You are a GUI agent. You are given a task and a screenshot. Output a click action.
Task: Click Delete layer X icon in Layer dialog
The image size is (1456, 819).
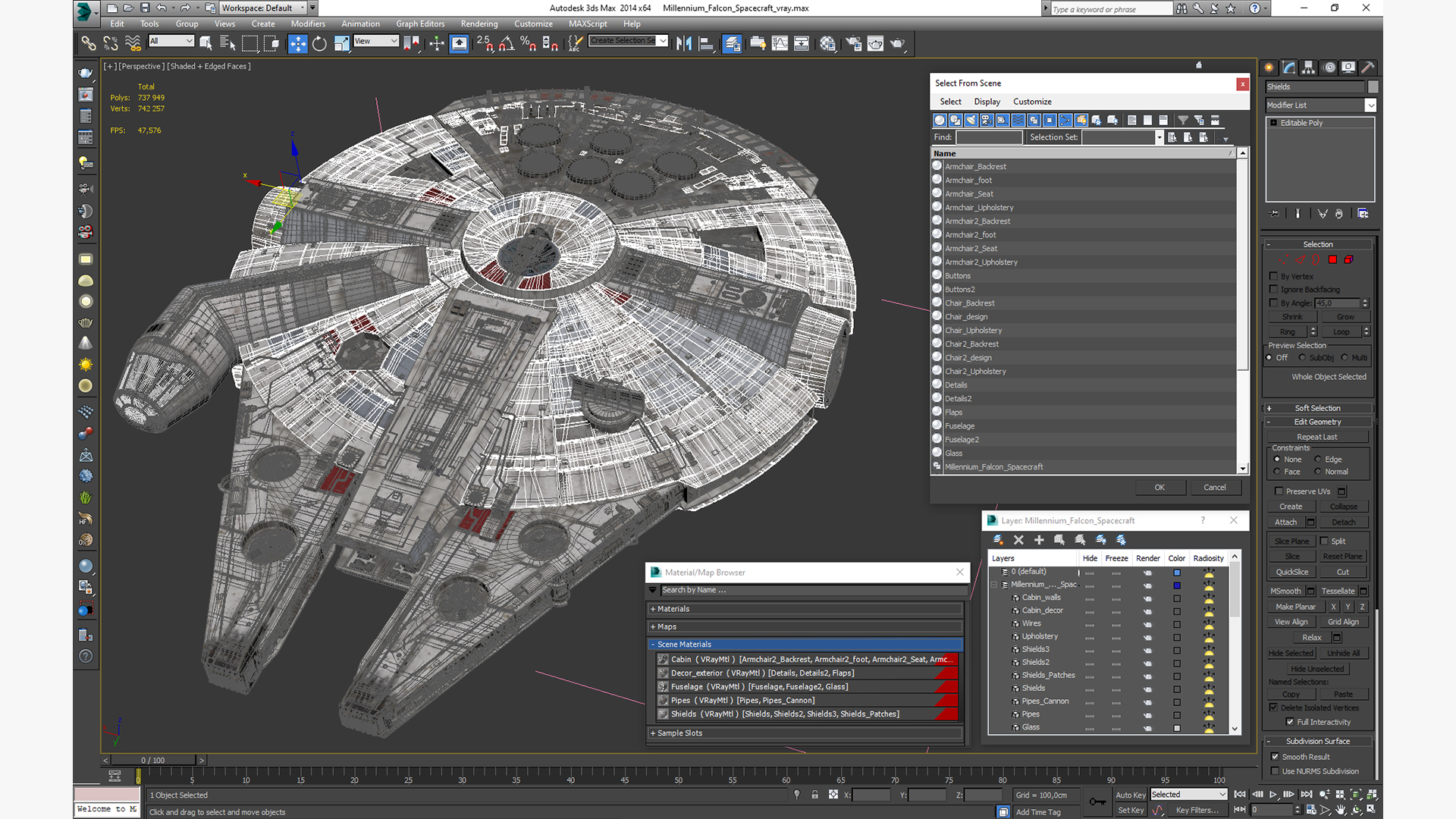1018,540
